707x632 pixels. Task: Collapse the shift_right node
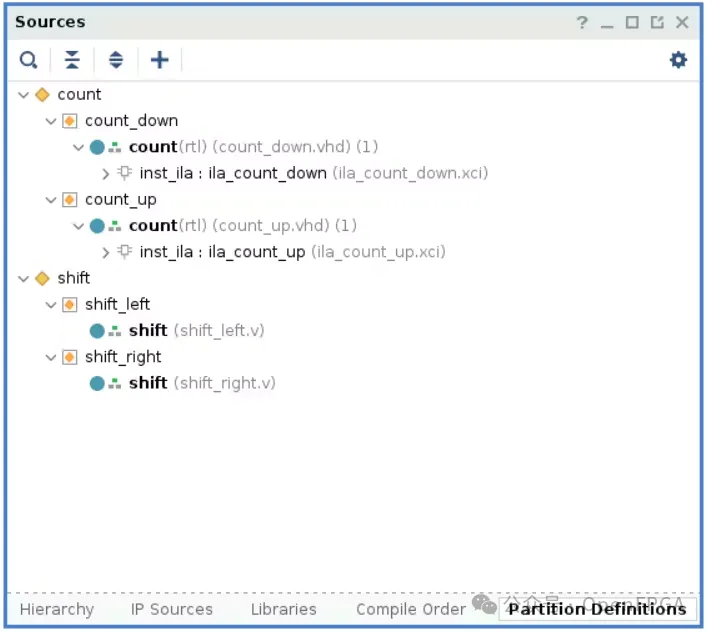click(x=51, y=357)
